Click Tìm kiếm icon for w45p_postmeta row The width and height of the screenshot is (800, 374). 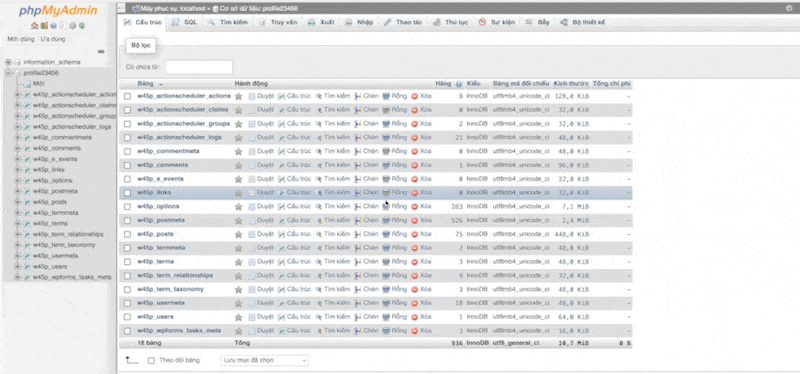pyautogui.click(x=319, y=220)
